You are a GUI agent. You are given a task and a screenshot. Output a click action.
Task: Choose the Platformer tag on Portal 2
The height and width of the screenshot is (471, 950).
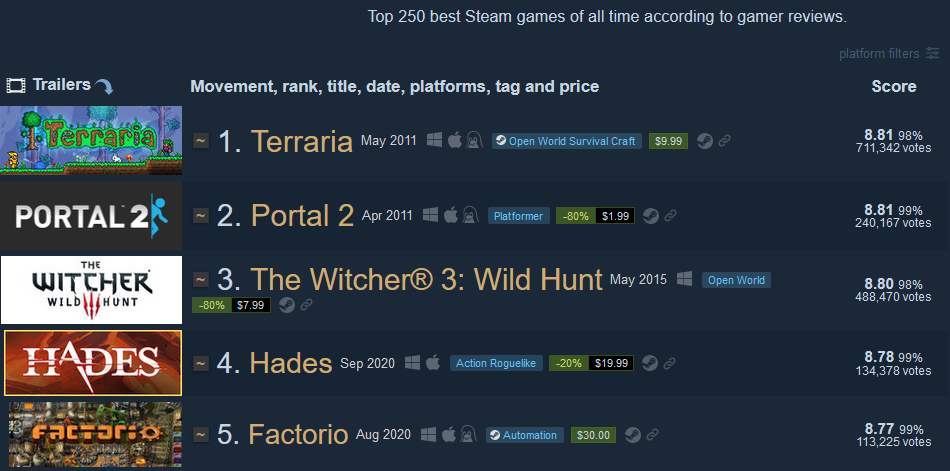519,216
